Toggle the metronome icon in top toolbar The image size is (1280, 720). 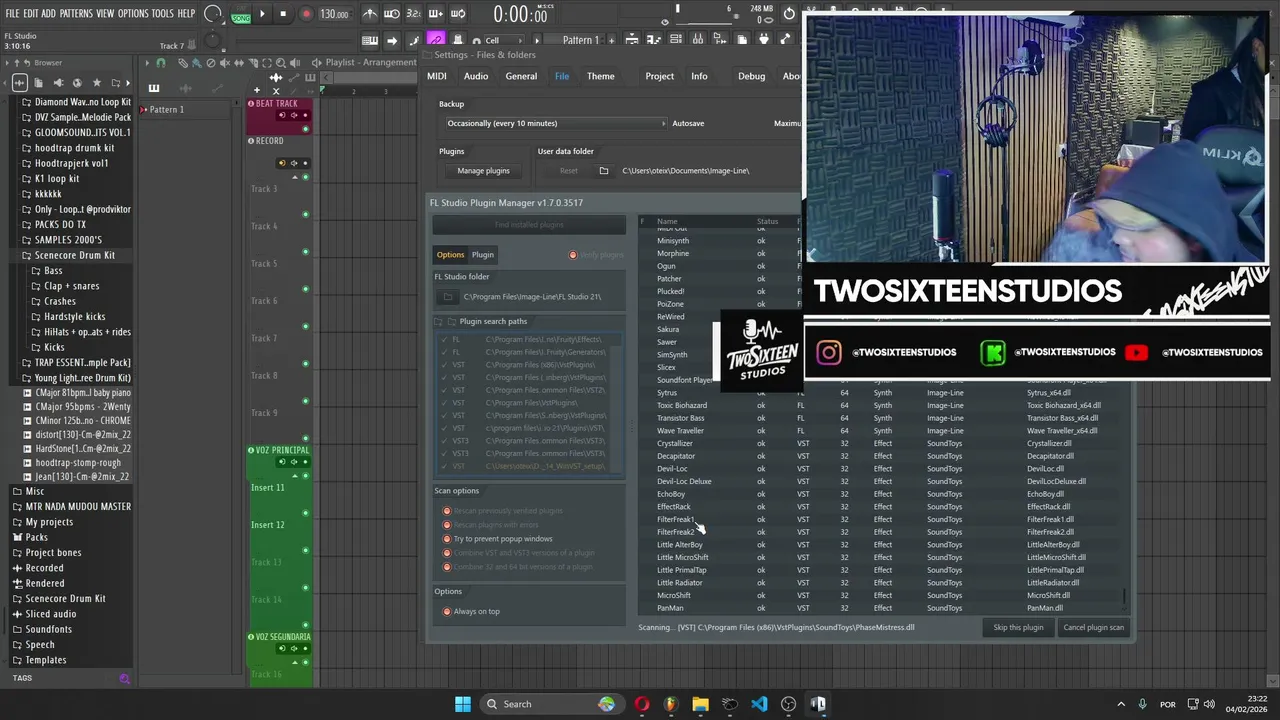(370, 14)
